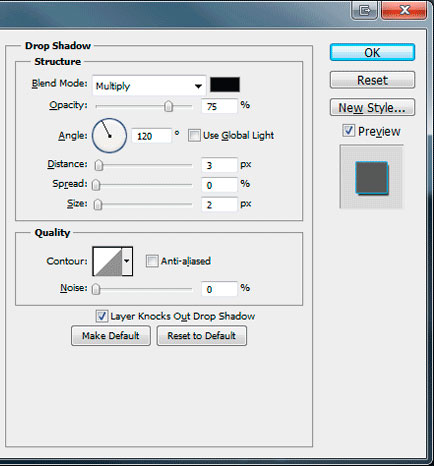Click the title bar icon beside close
434x466 pixels.
365,11
